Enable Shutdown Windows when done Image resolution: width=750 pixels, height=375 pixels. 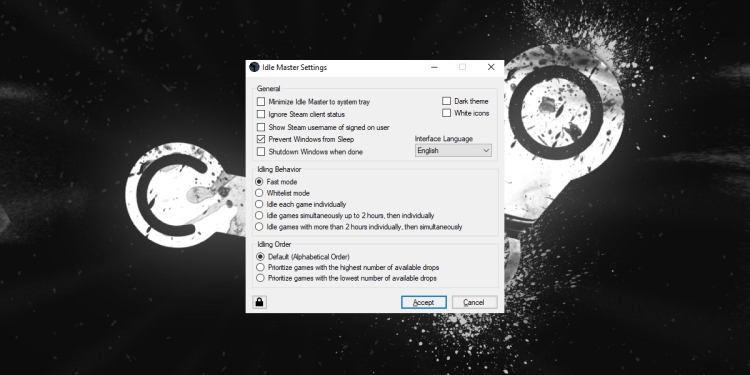point(261,152)
